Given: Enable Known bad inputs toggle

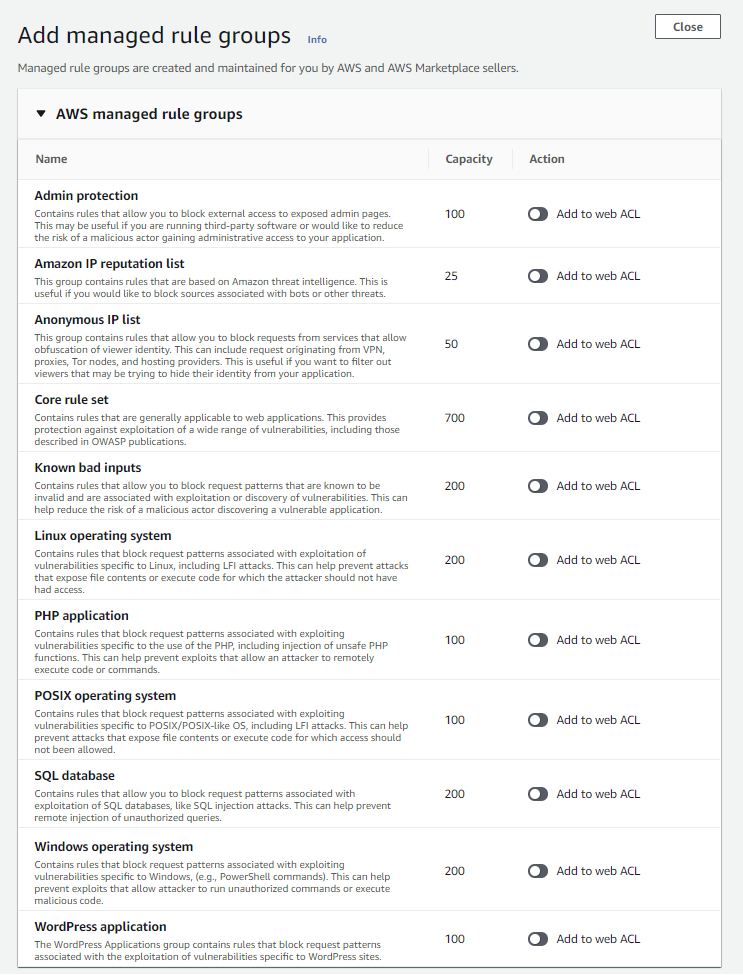Looking at the screenshot, I should tap(538, 486).
